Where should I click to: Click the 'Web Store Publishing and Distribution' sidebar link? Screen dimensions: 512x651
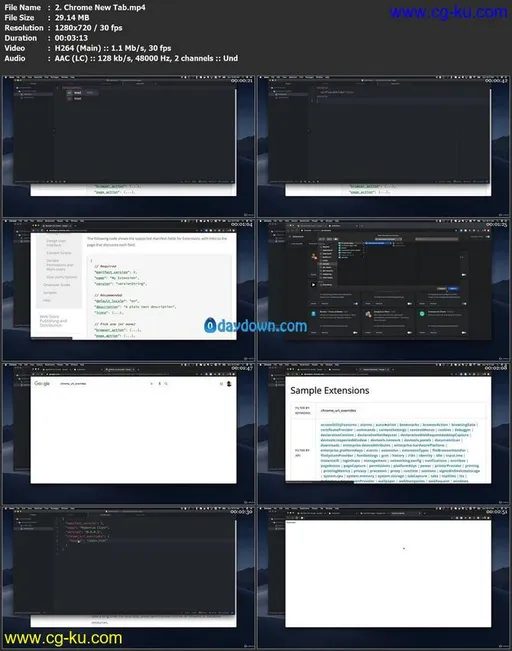coord(53,321)
